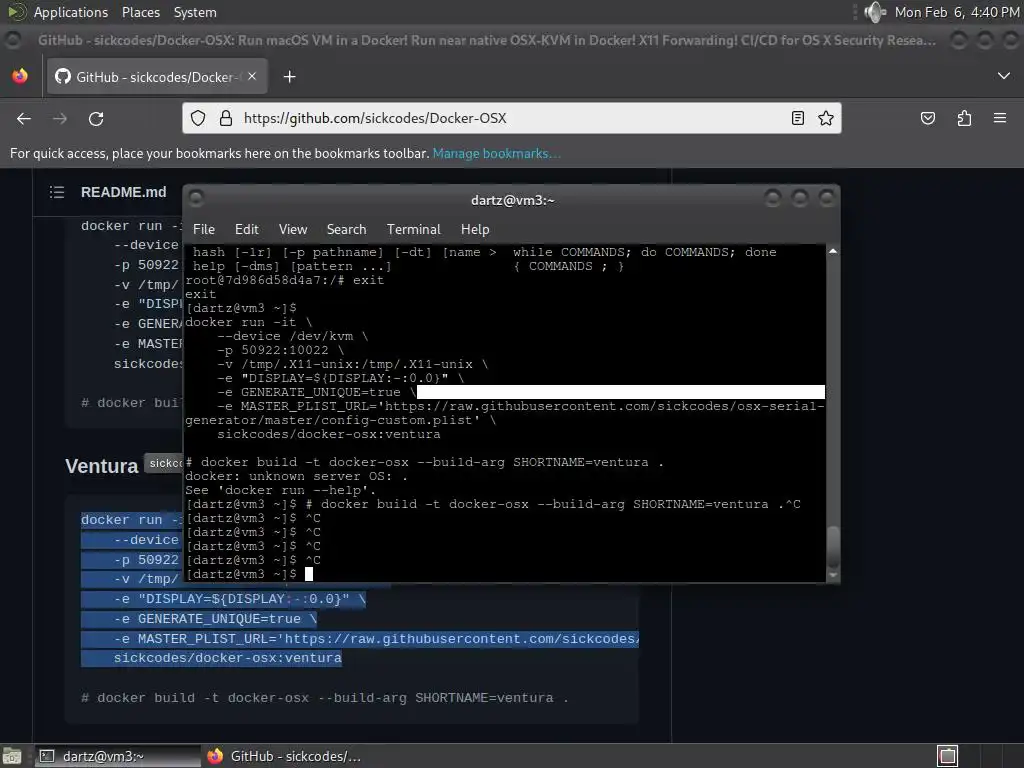Click the terminal scrollbar thumb
This screenshot has width=1024, height=768.
tap(833, 547)
